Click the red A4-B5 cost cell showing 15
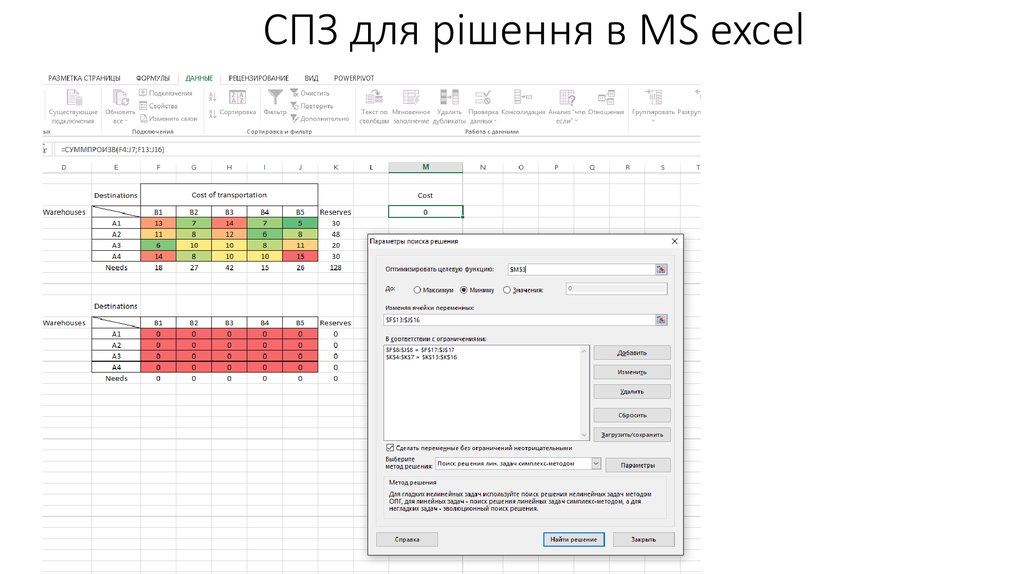The height and width of the screenshot is (574, 1024). click(x=300, y=257)
